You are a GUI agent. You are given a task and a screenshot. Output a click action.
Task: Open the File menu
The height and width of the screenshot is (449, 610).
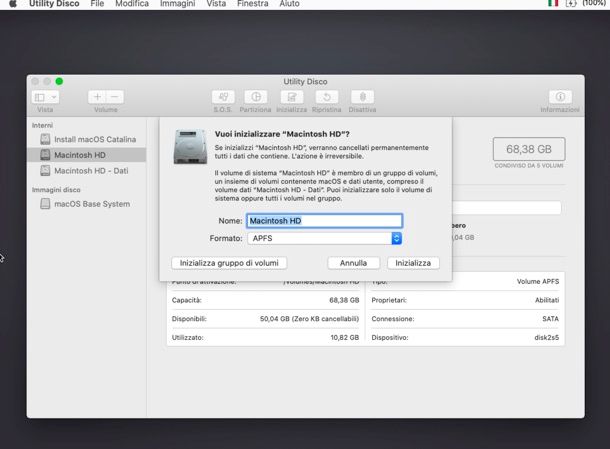(x=97, y=4)
